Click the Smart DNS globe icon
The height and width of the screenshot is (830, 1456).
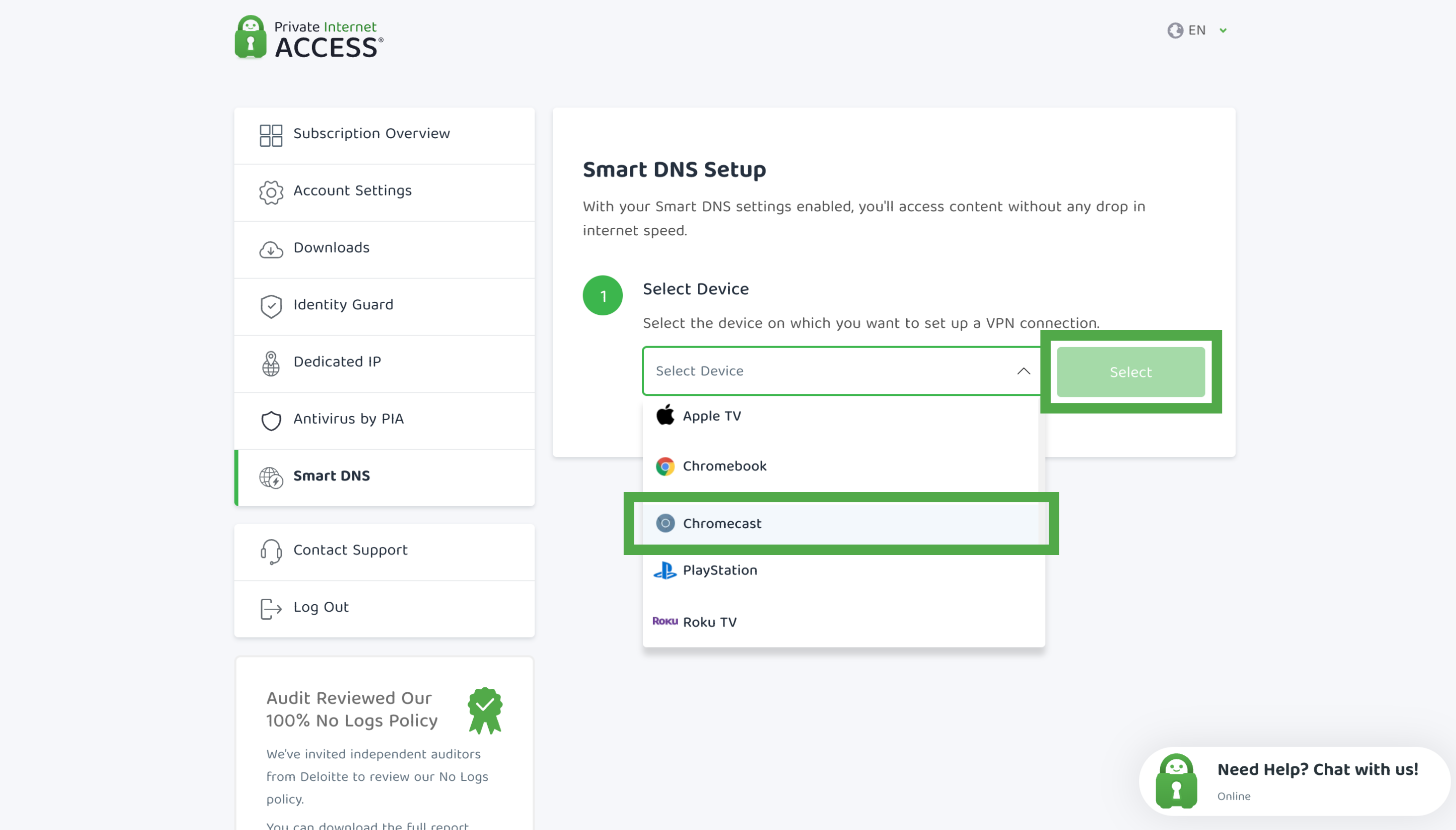coord(270,478)
